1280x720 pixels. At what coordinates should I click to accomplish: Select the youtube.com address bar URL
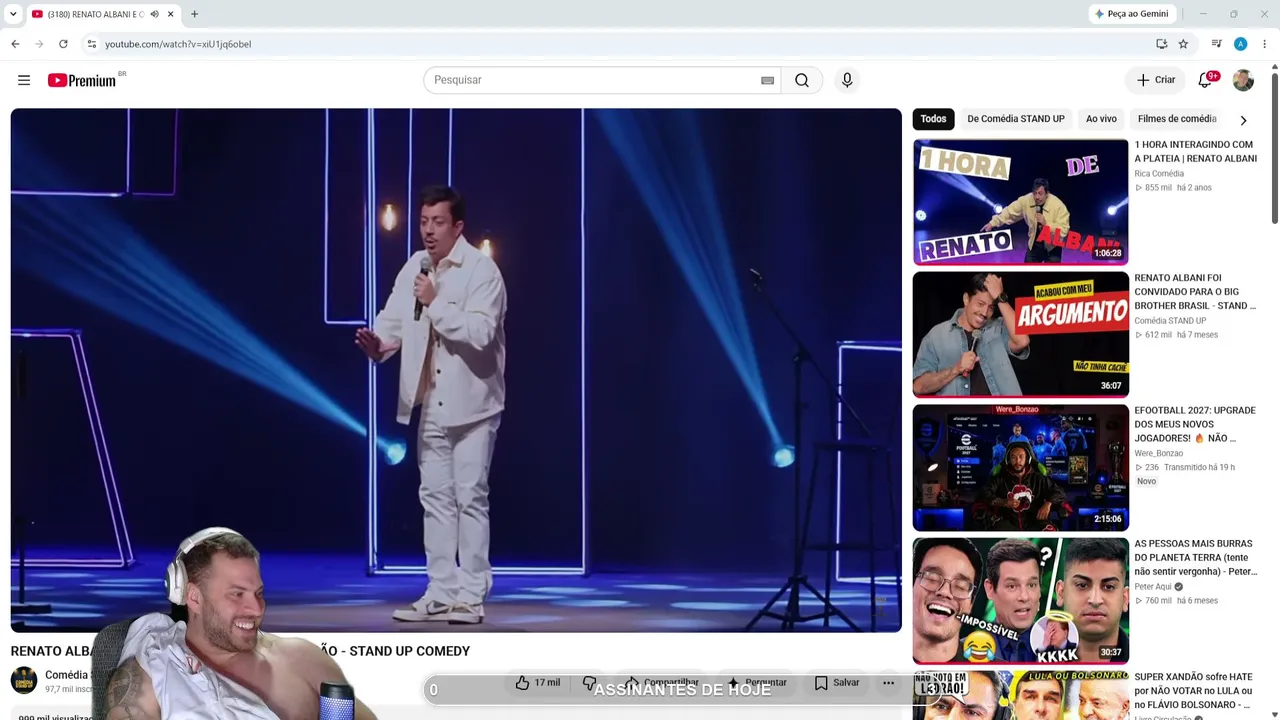click(178, 44)
